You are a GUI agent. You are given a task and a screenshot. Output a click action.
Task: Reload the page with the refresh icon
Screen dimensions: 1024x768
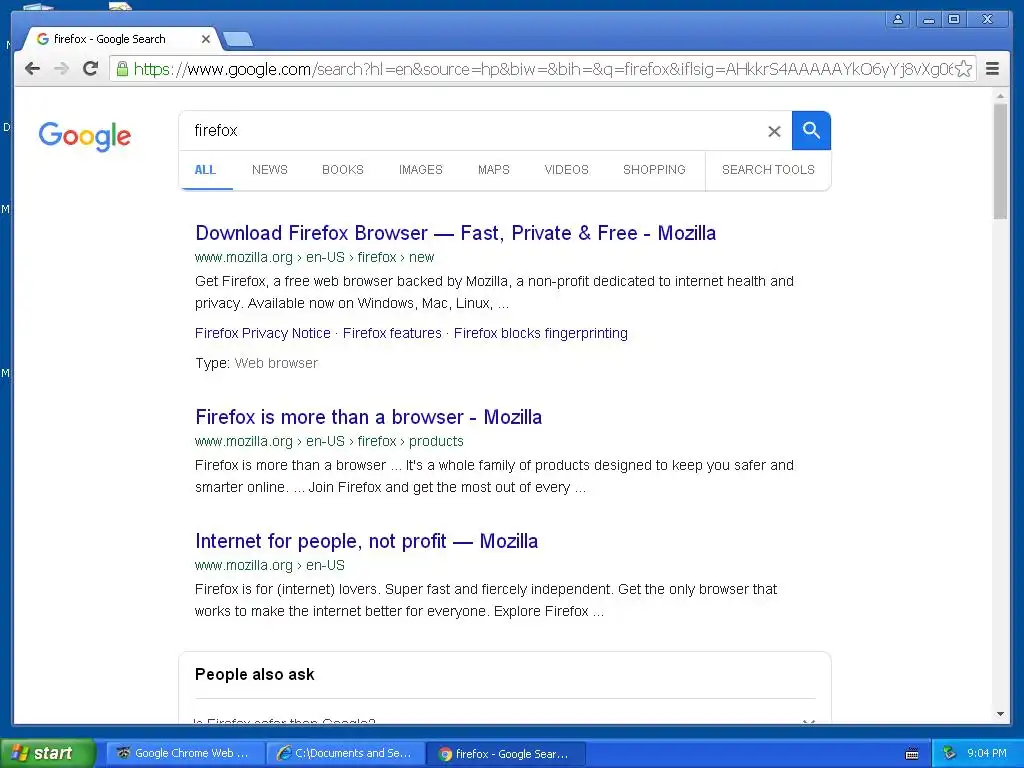(91, 69)
